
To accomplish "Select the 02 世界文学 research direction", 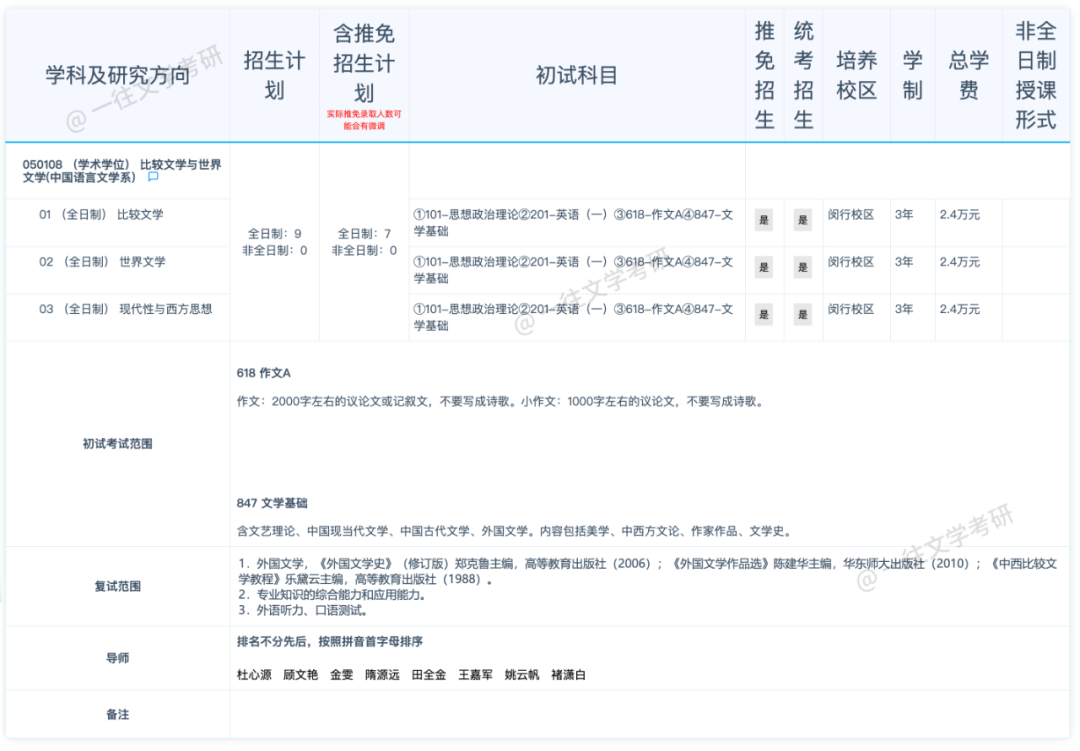I will coord(102,262).
